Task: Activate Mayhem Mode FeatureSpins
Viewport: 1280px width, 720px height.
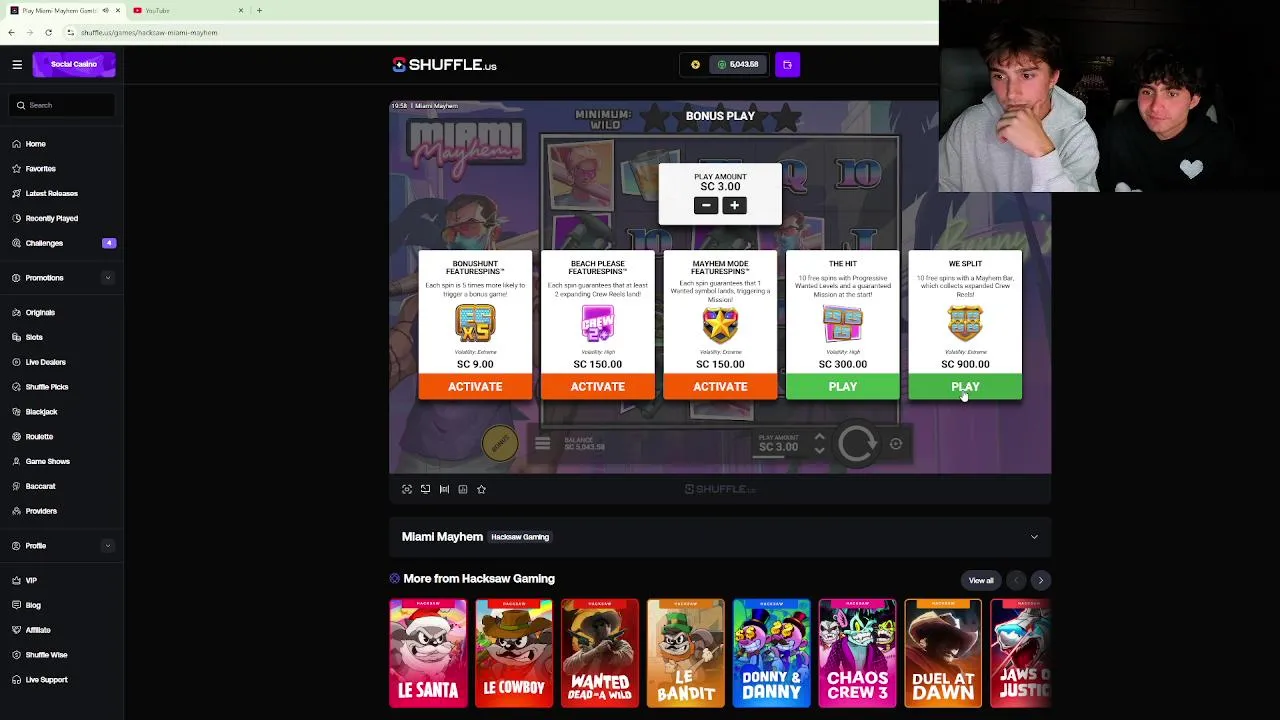Action: coord(720,387)
